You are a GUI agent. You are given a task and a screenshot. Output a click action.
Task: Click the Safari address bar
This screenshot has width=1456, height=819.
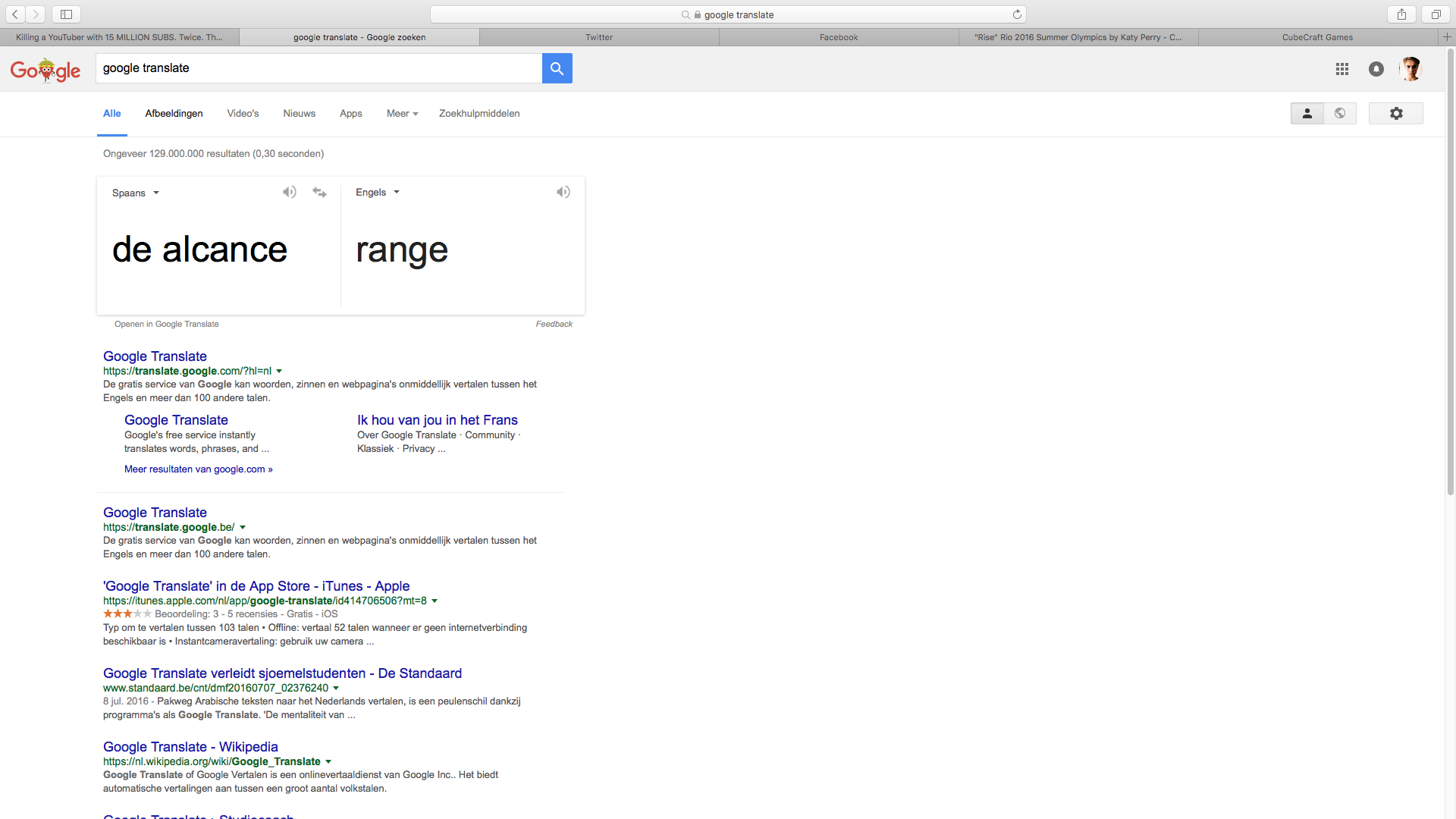(728, 14)
